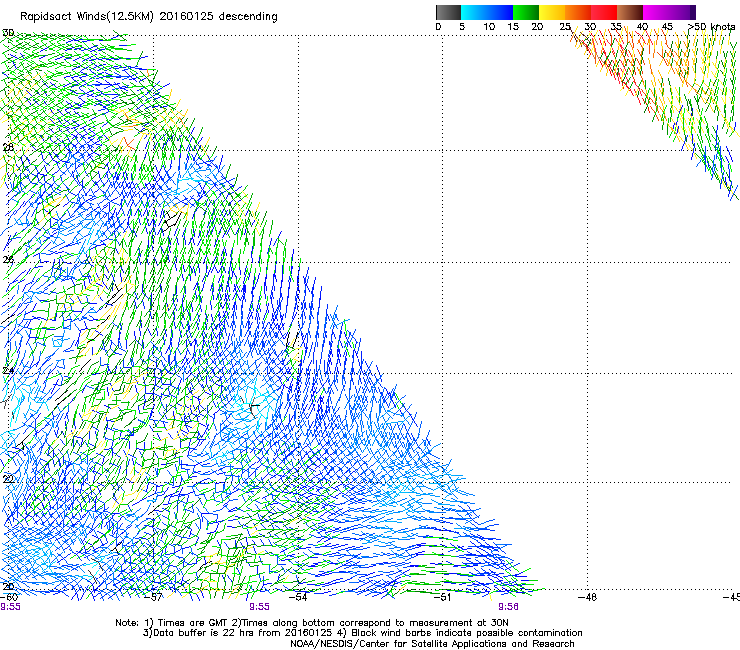Select the '22' latitude axis label

point(8,479)
